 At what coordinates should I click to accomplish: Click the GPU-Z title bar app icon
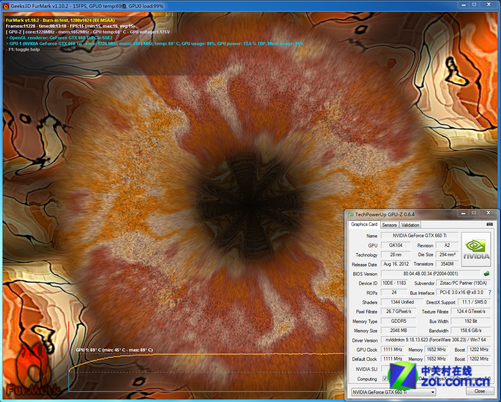tap(350, 214)
